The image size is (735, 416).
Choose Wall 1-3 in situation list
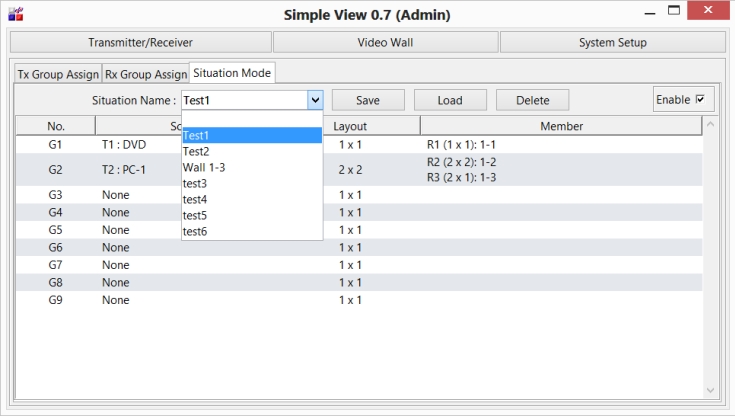[x=203, y=167]
